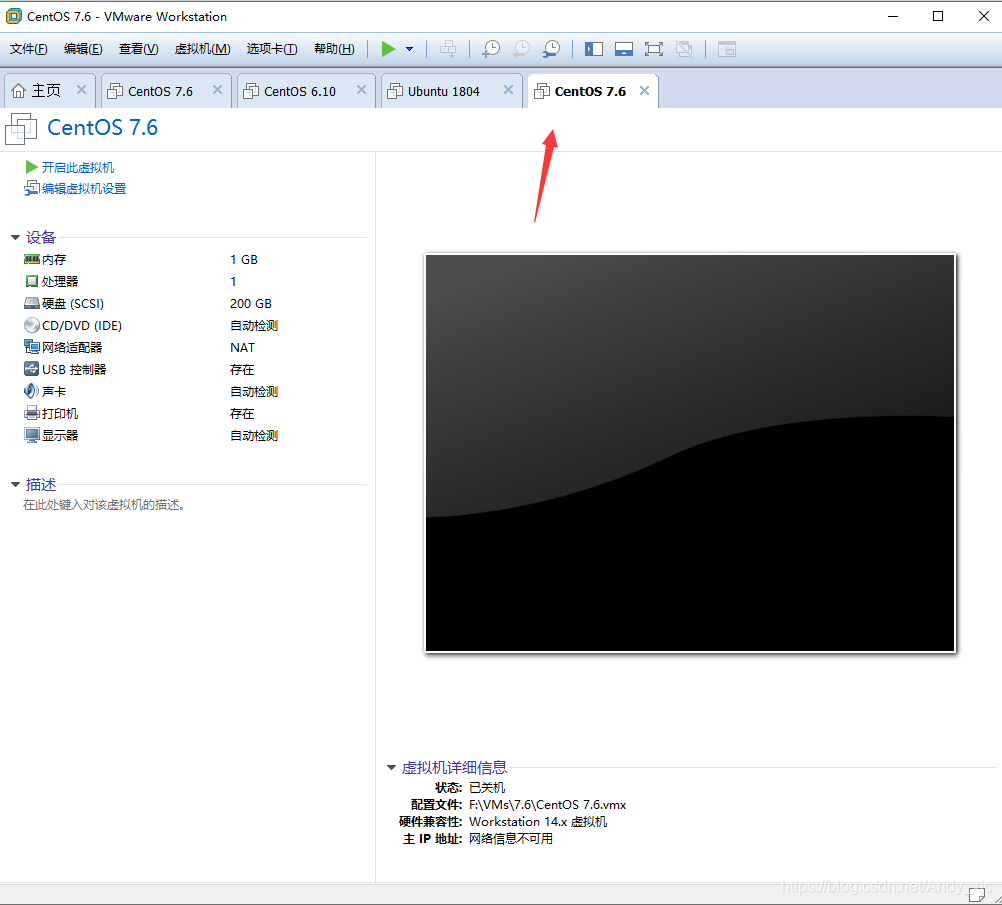The width and height of the screenshot is (1002, 905).
Task: Click the 已关机 status text
Action: coord(487,787)
